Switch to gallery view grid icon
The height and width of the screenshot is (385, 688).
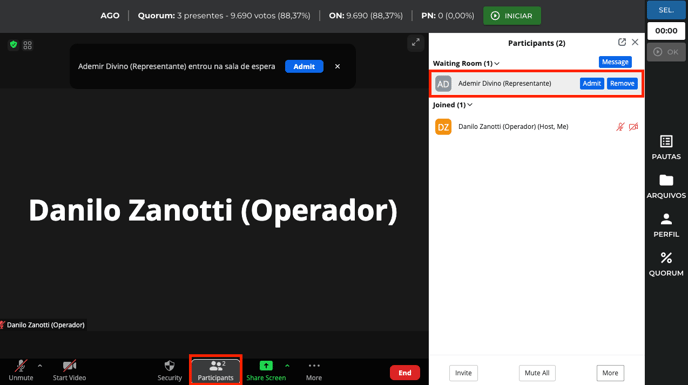[28, 45]
